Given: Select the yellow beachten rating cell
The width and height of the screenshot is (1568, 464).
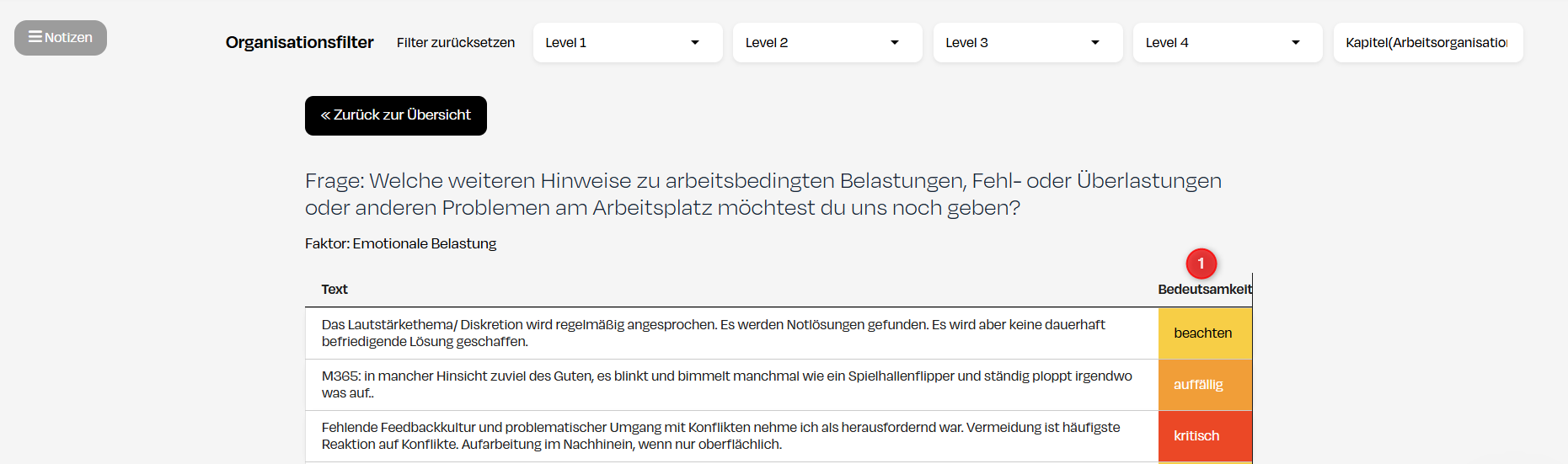Looking at the screenshot, I should (x=1204, y=333).
